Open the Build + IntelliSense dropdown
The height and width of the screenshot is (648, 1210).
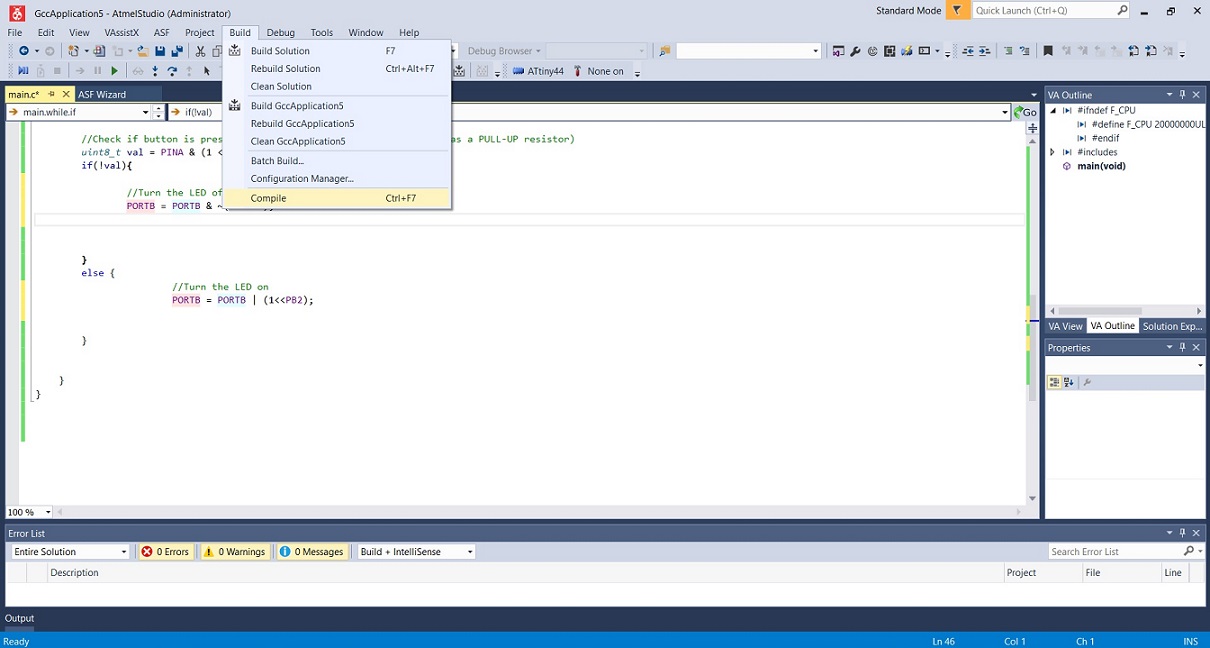(470, 552)
